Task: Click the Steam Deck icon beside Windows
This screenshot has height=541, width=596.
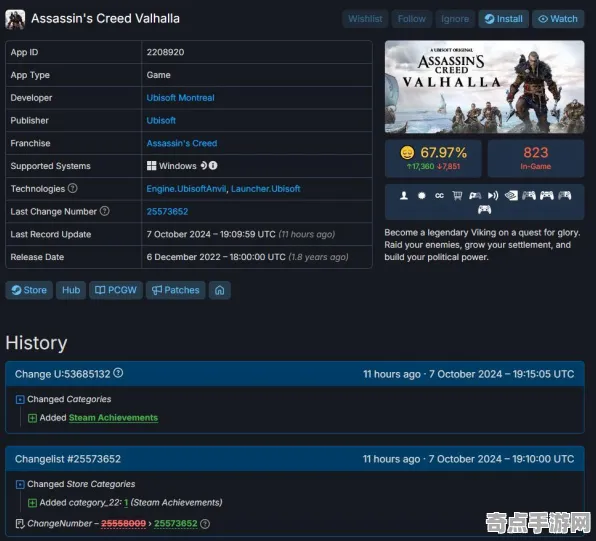Action: (x=204, y=165)
